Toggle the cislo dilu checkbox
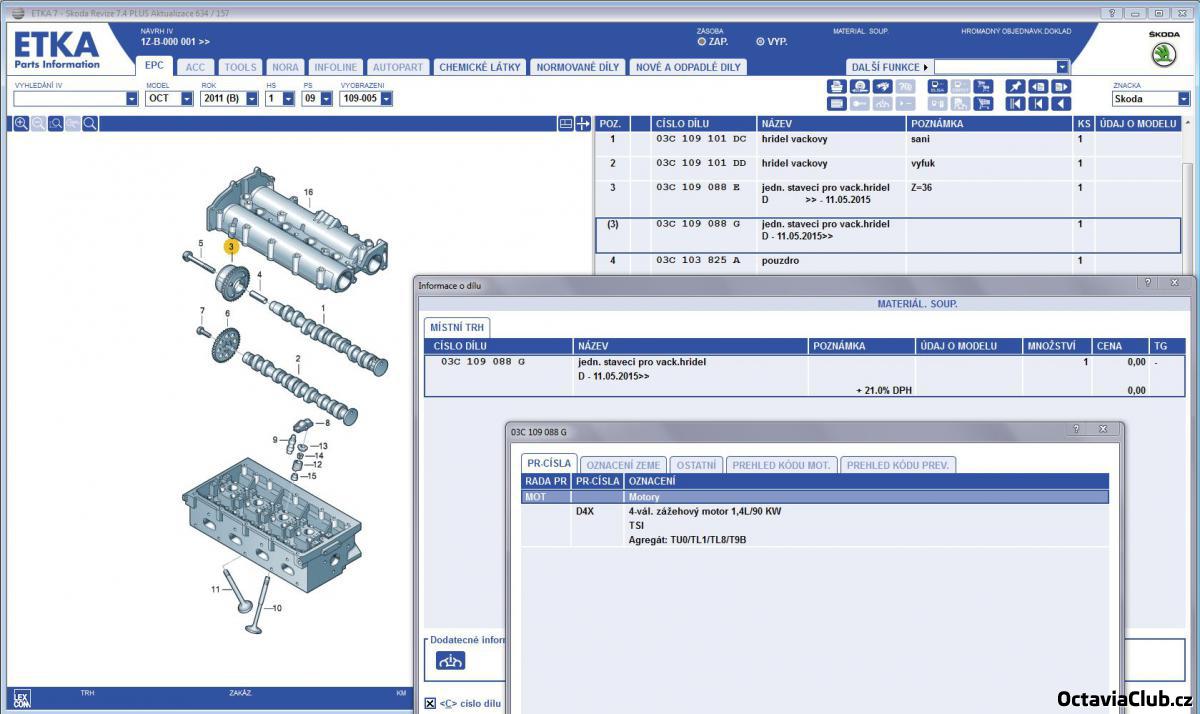Image resolution: width=1200 pixels, height=714 pixels. pos(430,703)
